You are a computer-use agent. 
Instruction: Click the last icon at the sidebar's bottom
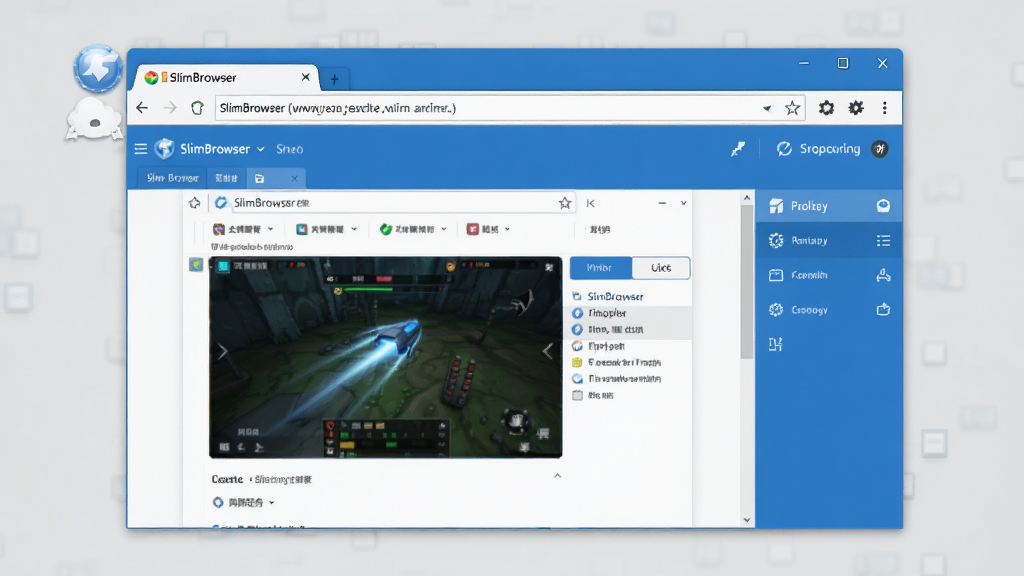tap(775, 344)
